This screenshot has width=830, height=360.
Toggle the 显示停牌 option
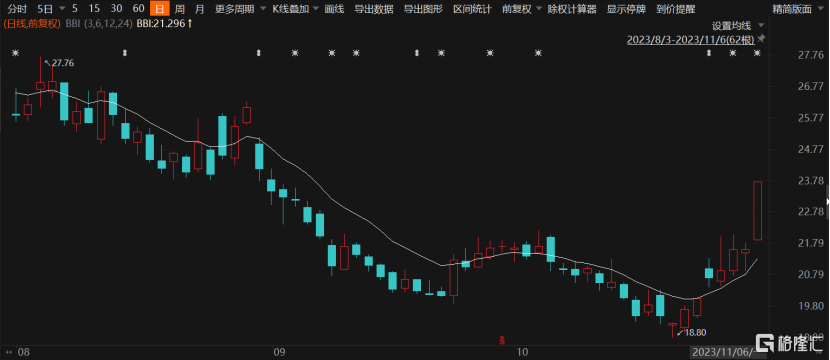pos(625,9)
